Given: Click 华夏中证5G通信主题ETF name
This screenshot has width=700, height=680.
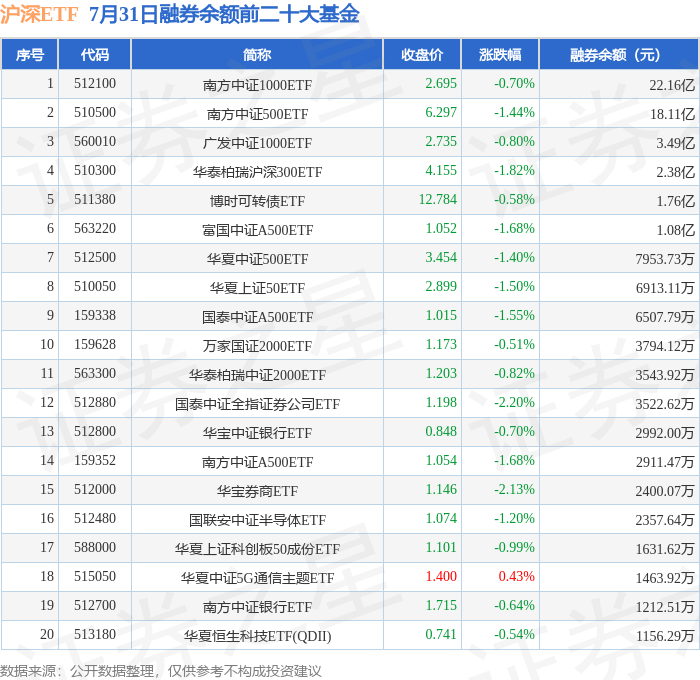Looking at the screenshot, I should click(x=257, y=578).
